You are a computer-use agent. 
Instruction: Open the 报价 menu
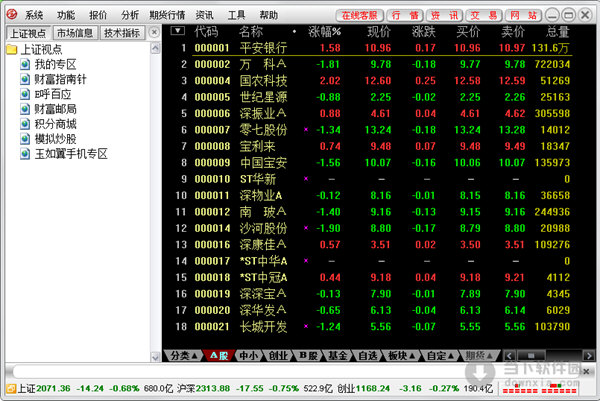click(x=98, y=15)
